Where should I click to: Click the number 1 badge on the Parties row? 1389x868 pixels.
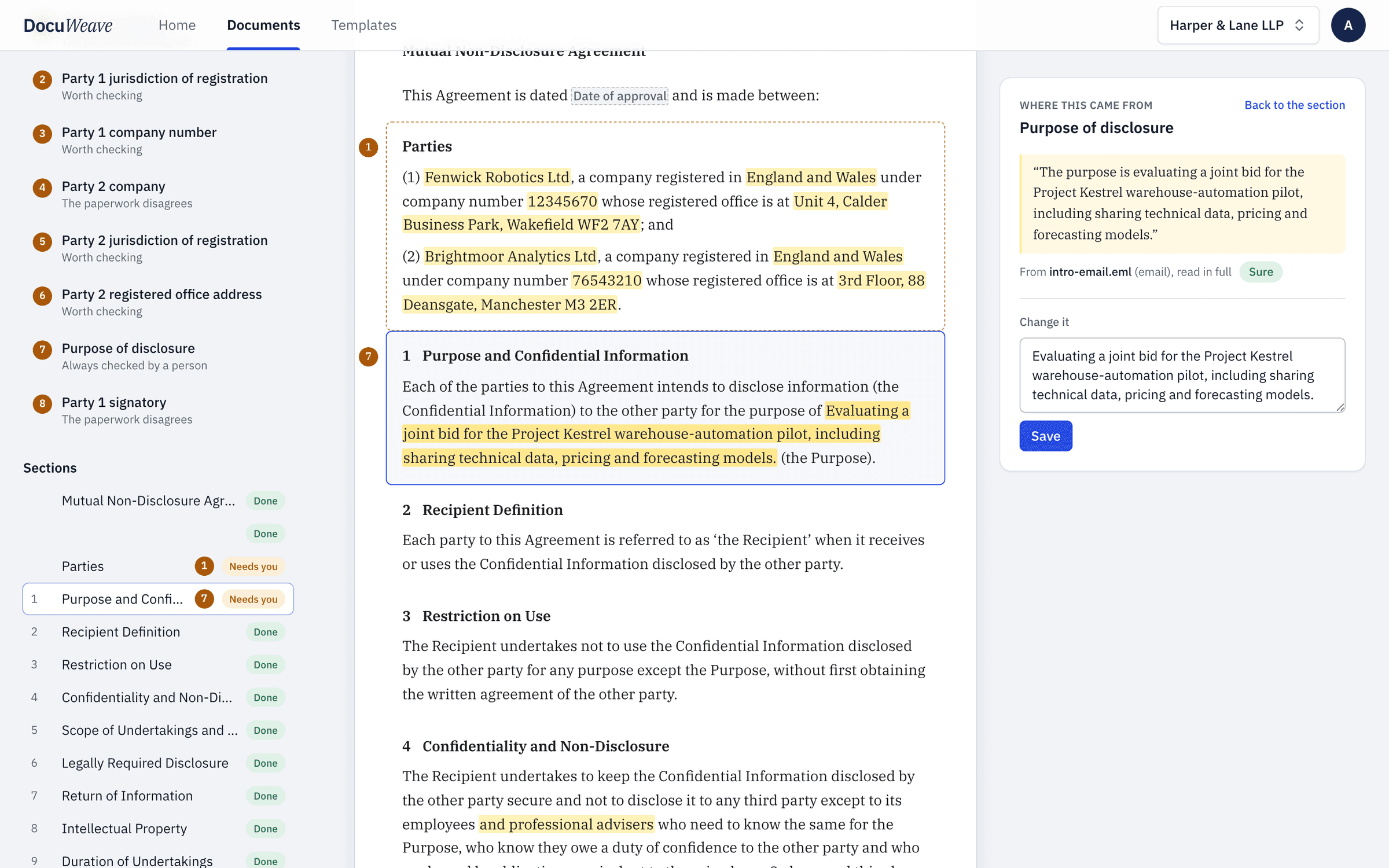(204, 566)
